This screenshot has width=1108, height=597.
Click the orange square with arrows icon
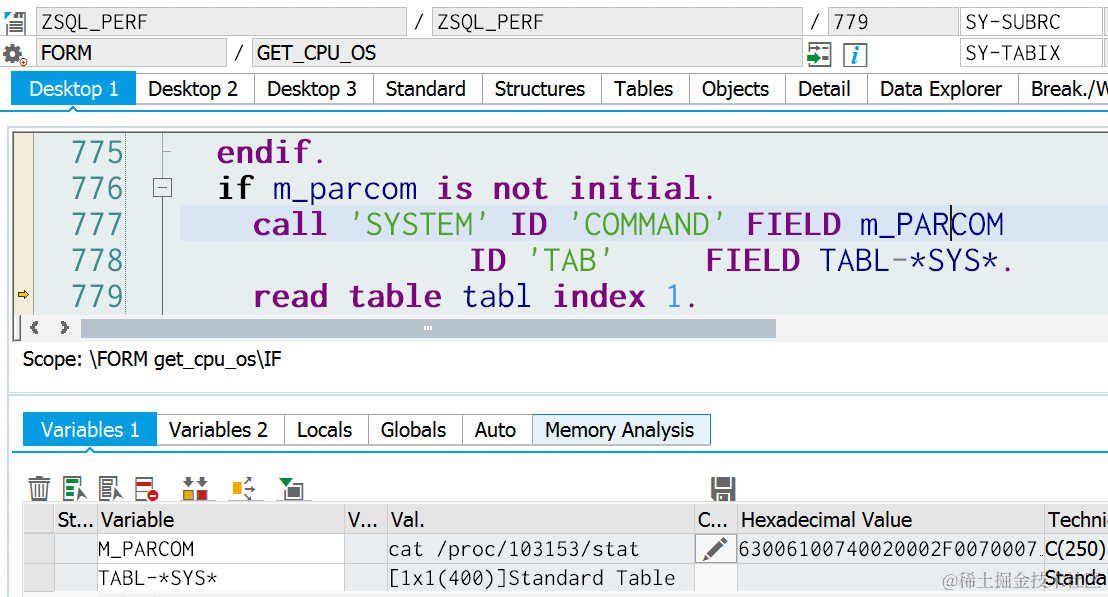[x=244, y=488]
